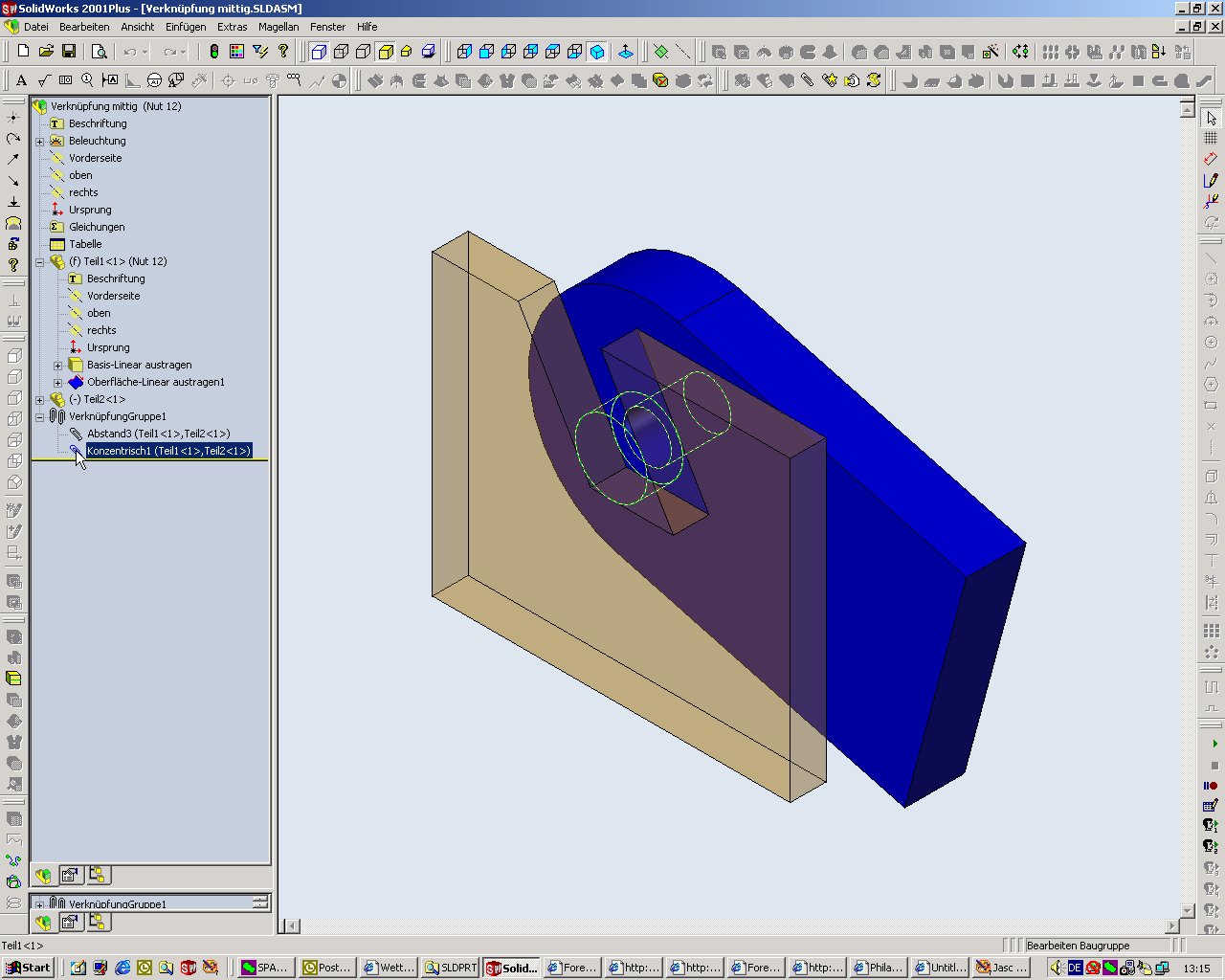1225x980 pixels.
Task: Open the Extras menu
Action: tap(232, 27)
